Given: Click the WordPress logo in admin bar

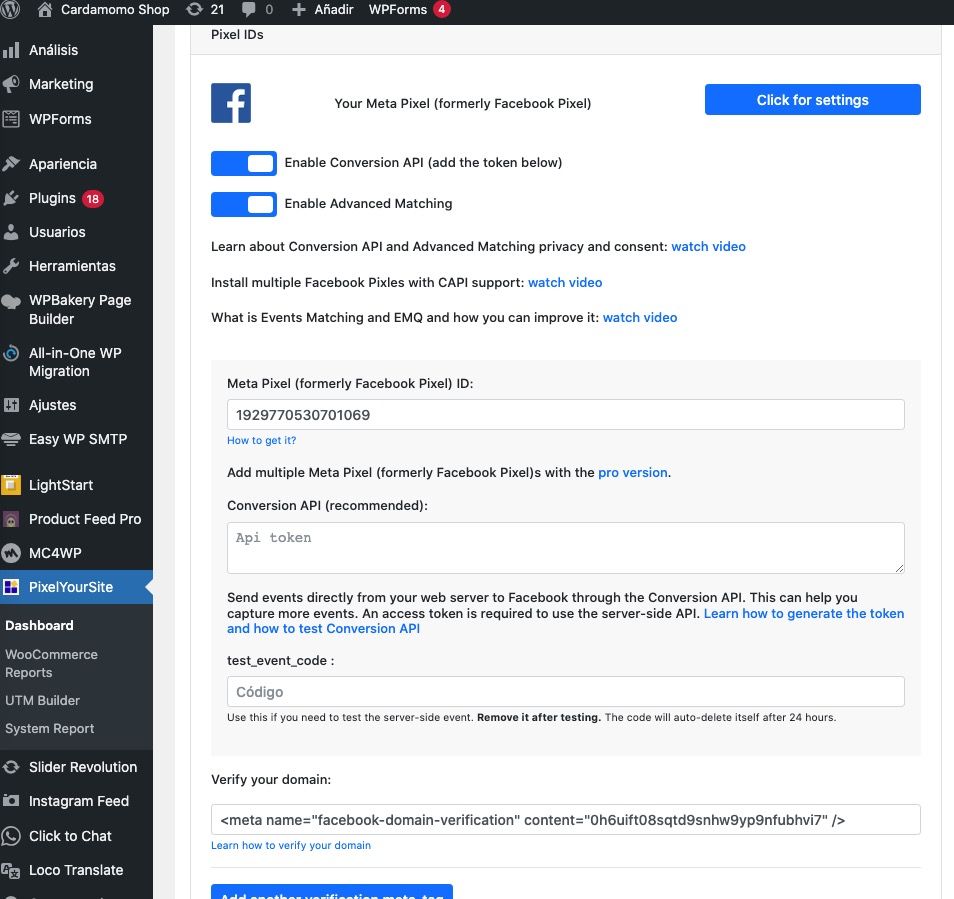Looking at the screenshot, I should pyautogui.click(x=10, y=9).
